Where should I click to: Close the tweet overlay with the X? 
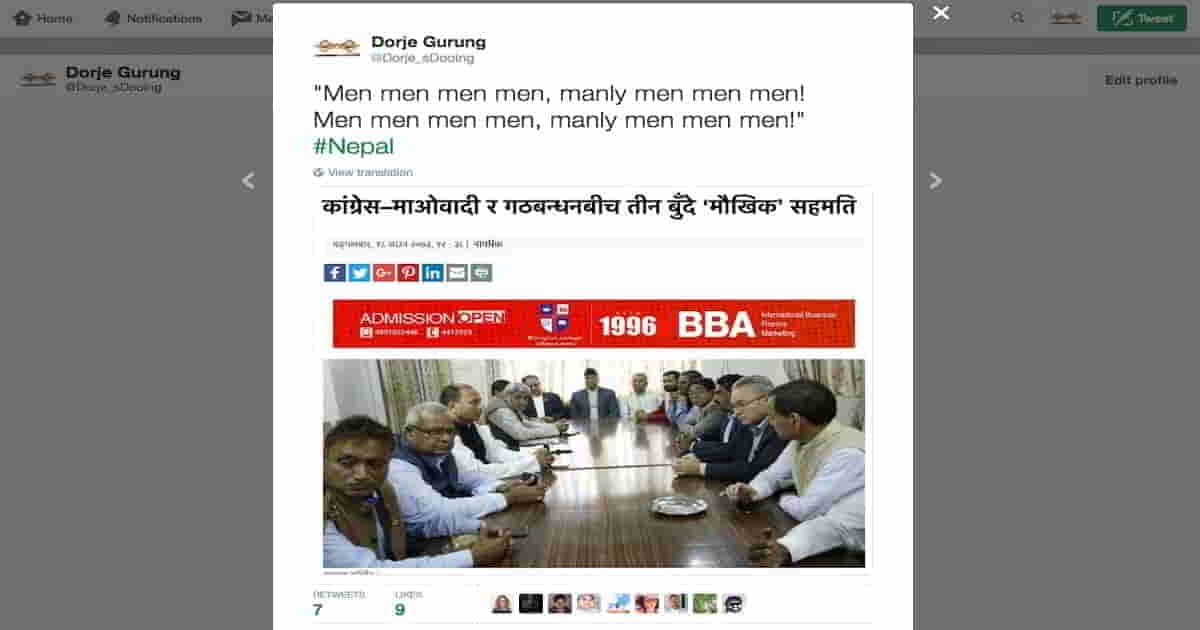pyautogui.click(x=940, y=14)
